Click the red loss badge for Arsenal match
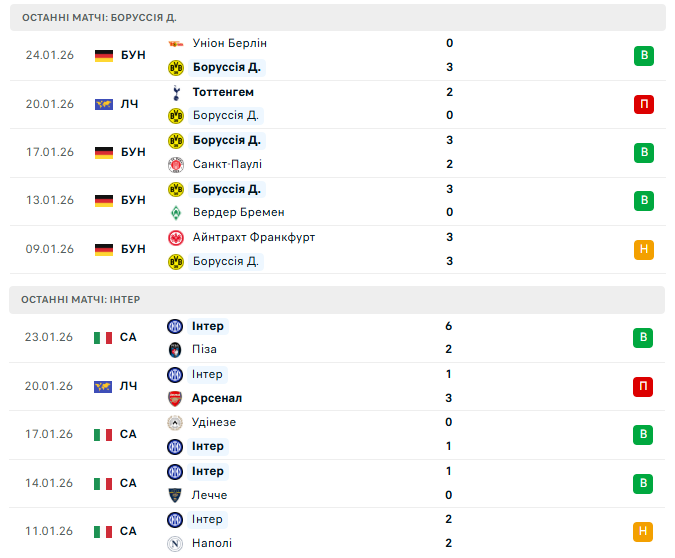 pyautogui.click(x=644, y=386)
